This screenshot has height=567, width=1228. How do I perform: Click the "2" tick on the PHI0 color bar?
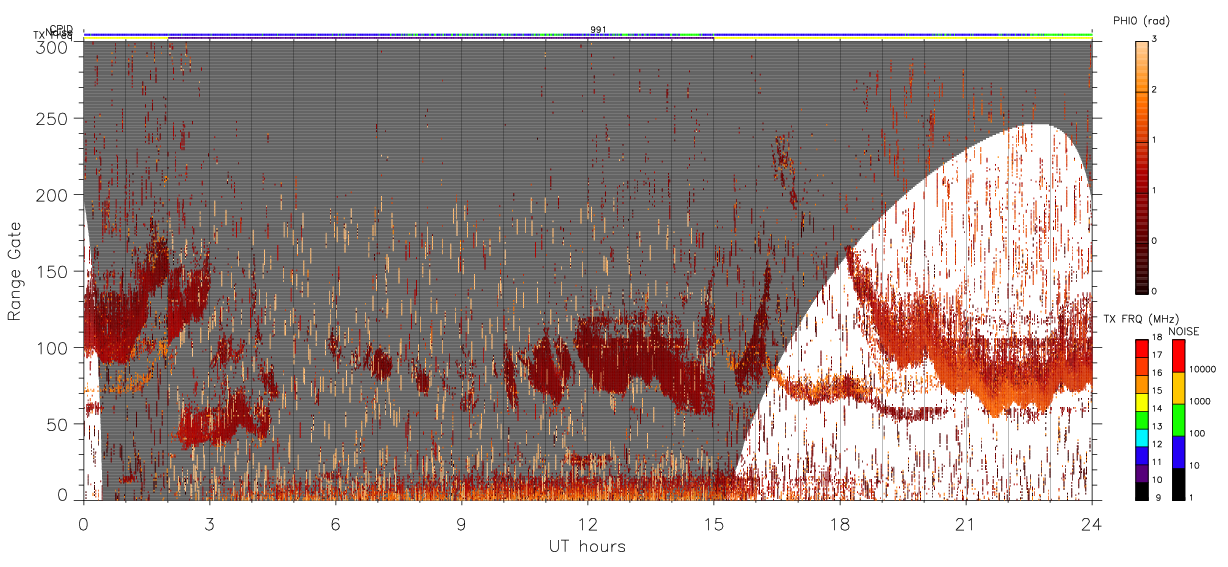click(x=1156, y=91)
